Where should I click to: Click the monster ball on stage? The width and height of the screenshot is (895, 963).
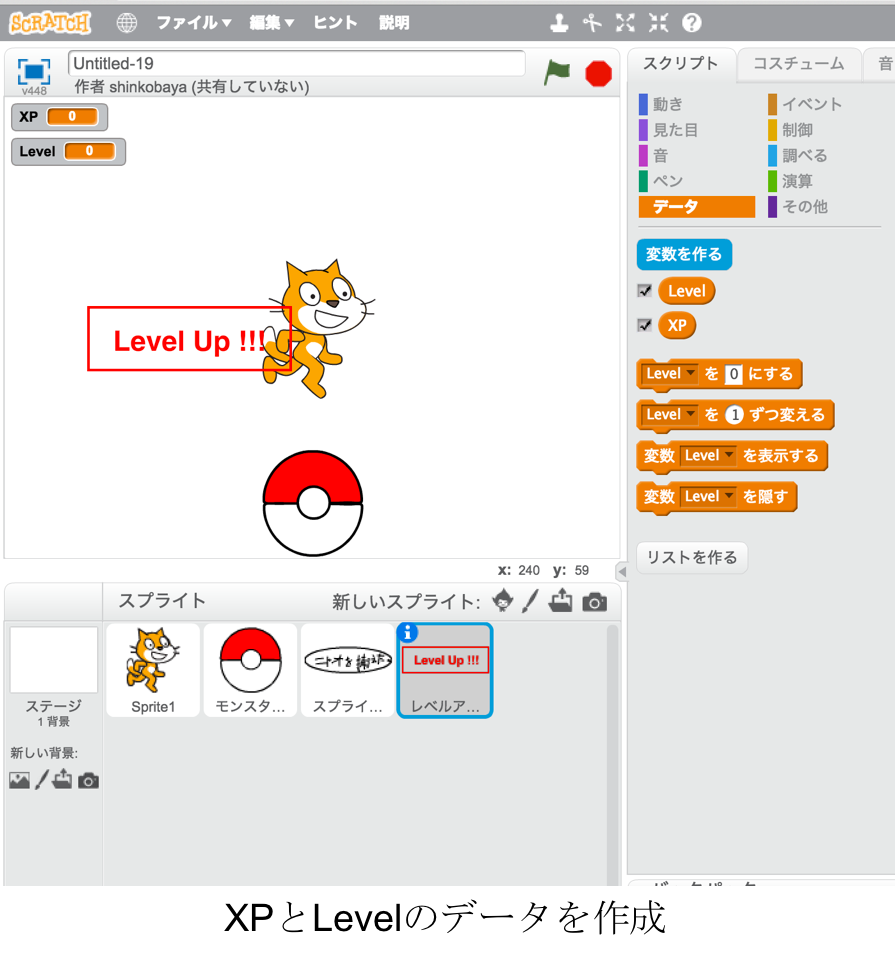[313, 503]
